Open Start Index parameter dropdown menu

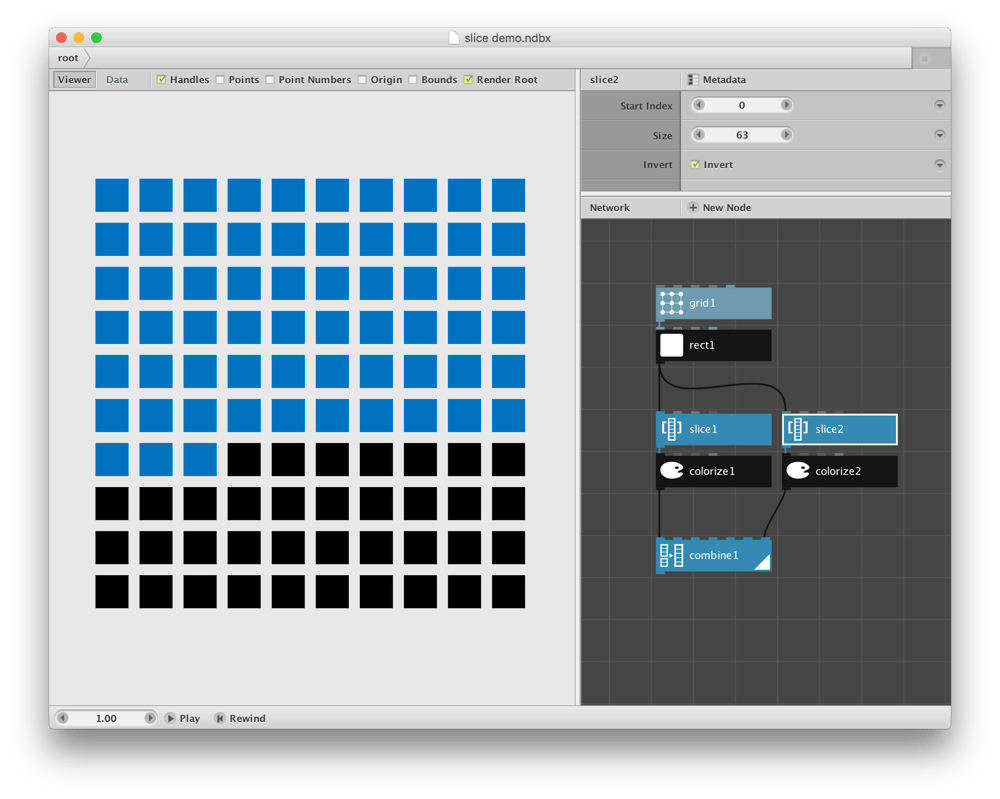[939, 105]
